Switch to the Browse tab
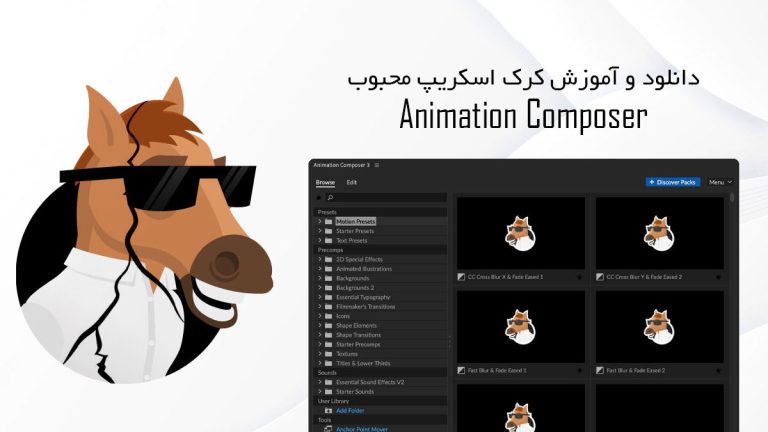This screenshot has height=432, width=768. (x=325, y=182)
